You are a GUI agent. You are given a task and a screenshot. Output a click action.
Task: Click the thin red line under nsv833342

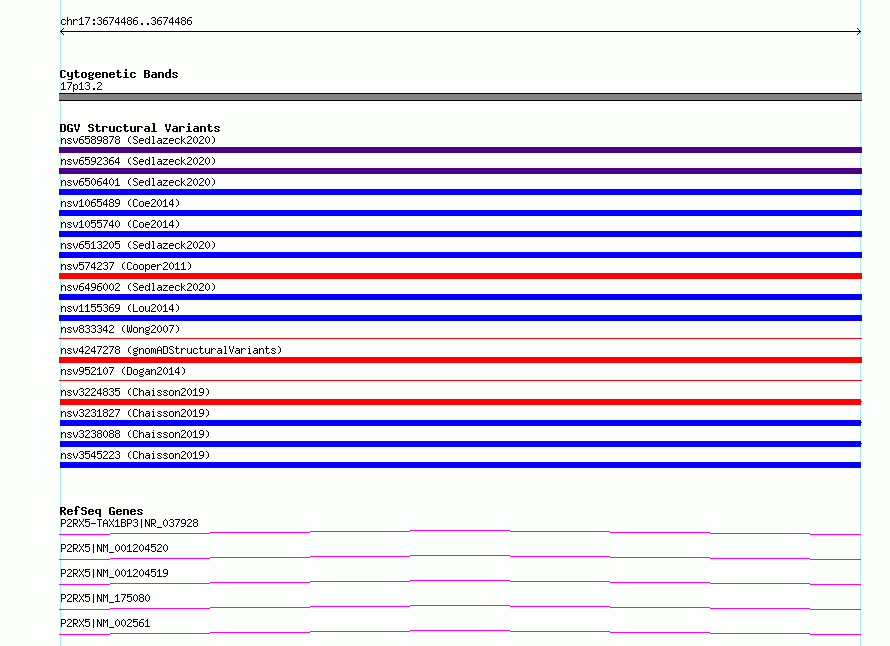pos(460,338)
